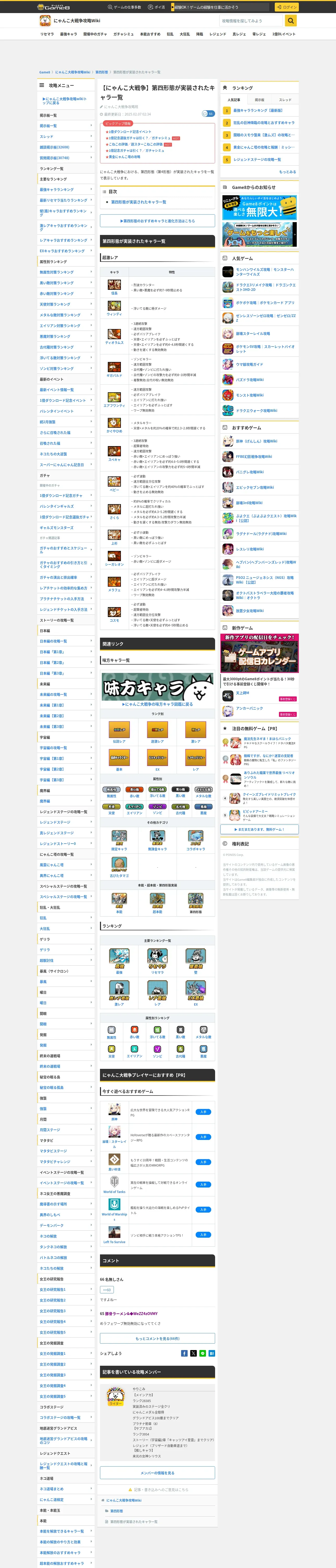Image resolution: width=336 pixels, height=1568 pixels.
Task: Expand イベントステージの攻略一覧 sidebar row
Action: [66, 1183]
